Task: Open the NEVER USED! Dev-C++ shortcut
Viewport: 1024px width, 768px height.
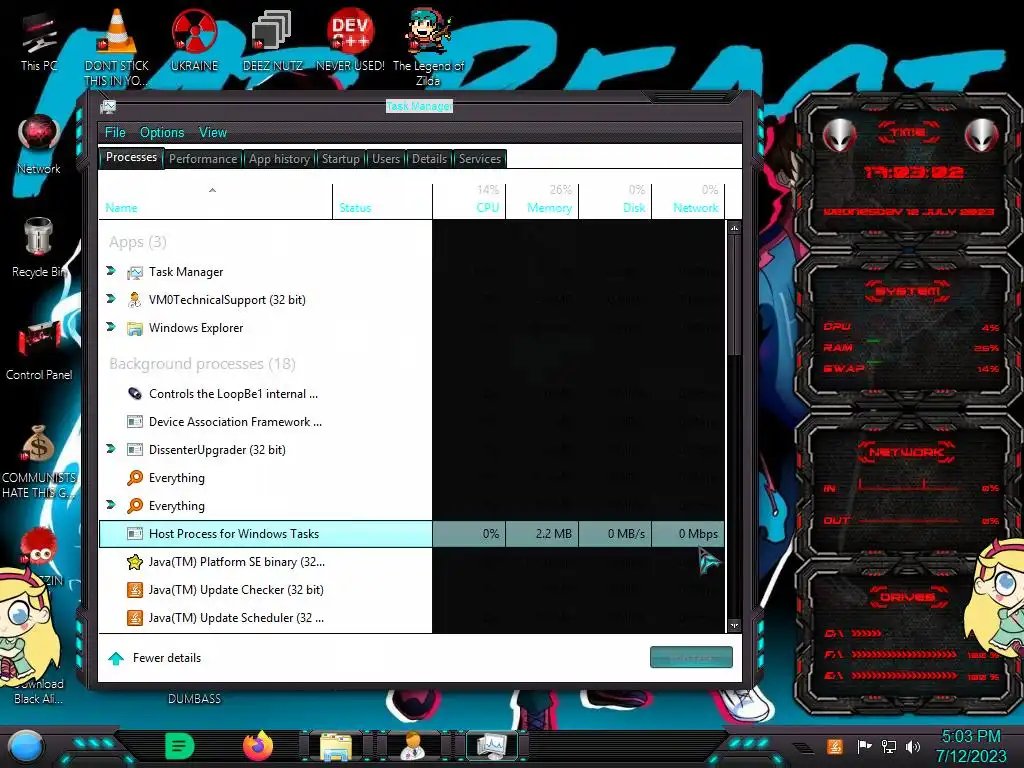Action: [350, 39]
